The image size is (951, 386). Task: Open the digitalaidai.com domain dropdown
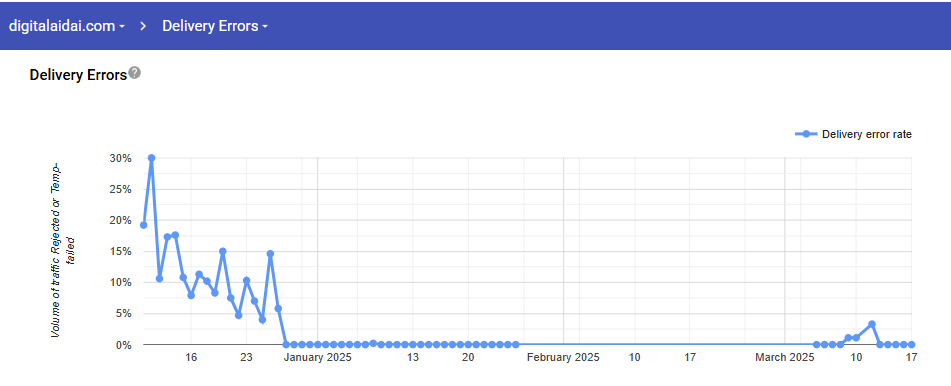(x=67, y=26)
